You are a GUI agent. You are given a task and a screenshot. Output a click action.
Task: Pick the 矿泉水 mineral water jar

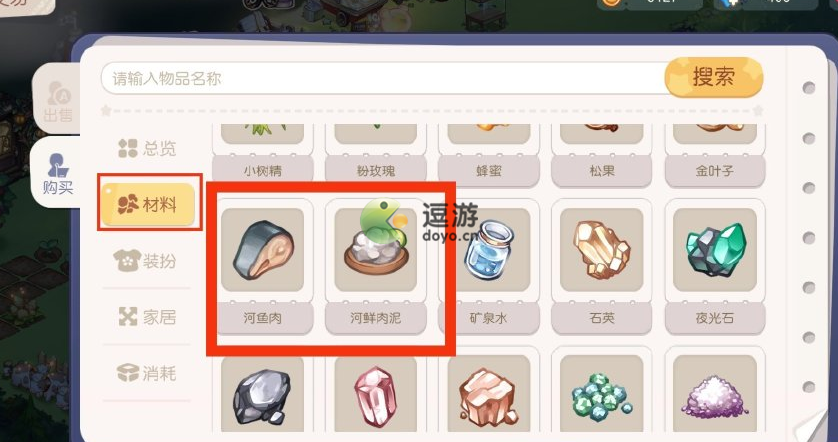click(x=489, y=266)
